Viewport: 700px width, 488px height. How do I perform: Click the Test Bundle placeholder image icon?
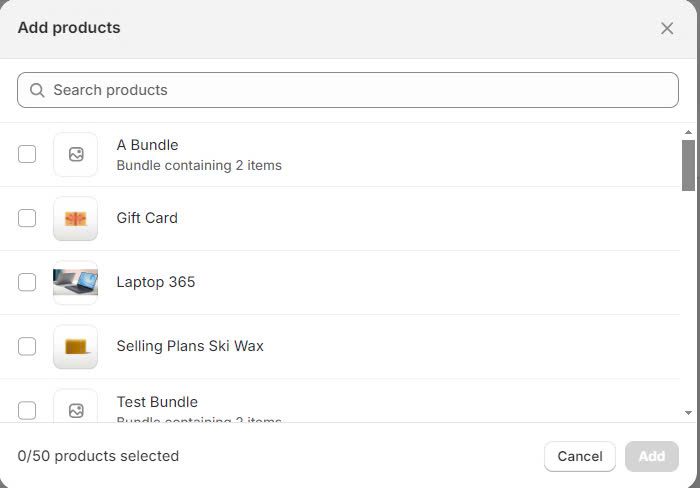(x=76, y=410)
